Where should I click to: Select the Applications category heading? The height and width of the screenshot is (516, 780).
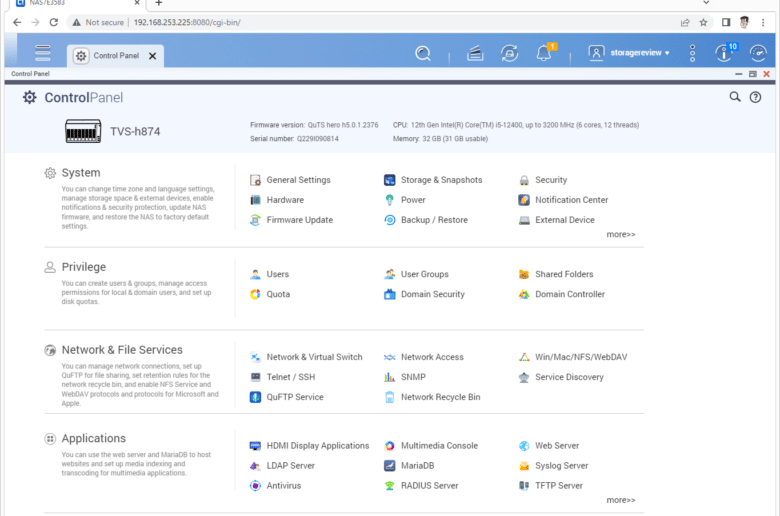[x=94, y=438]
